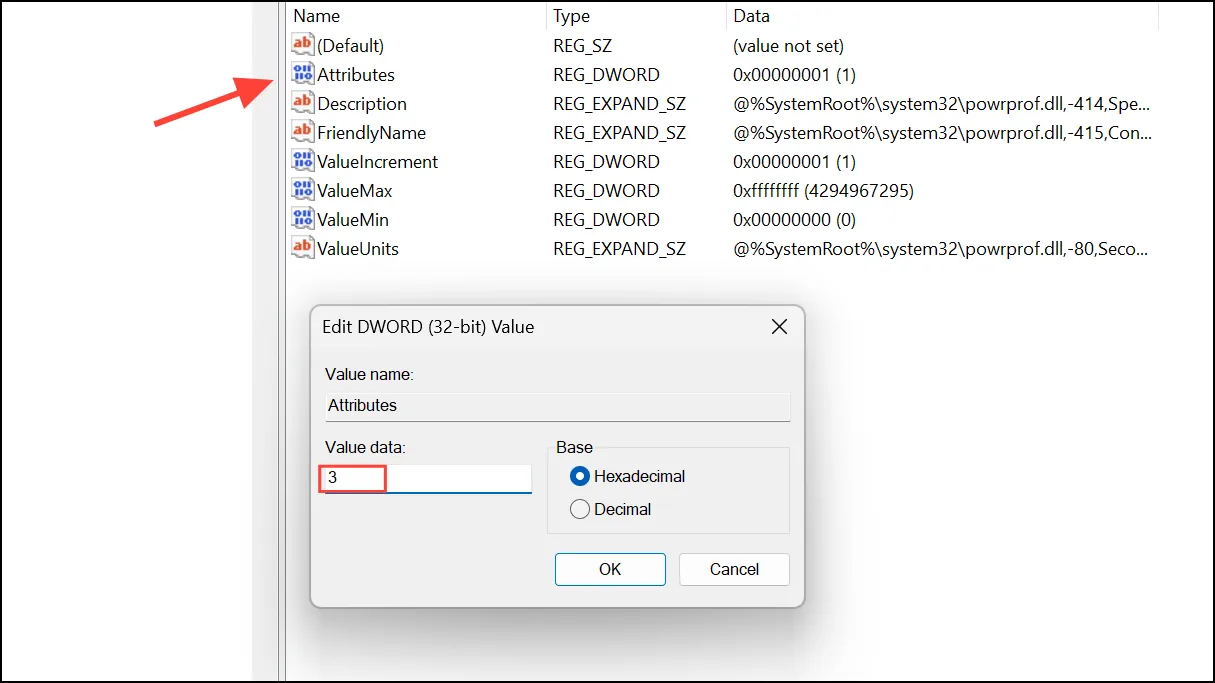
Task: Click the ValueMin DWORD icon
Action: tap(302, 219)
